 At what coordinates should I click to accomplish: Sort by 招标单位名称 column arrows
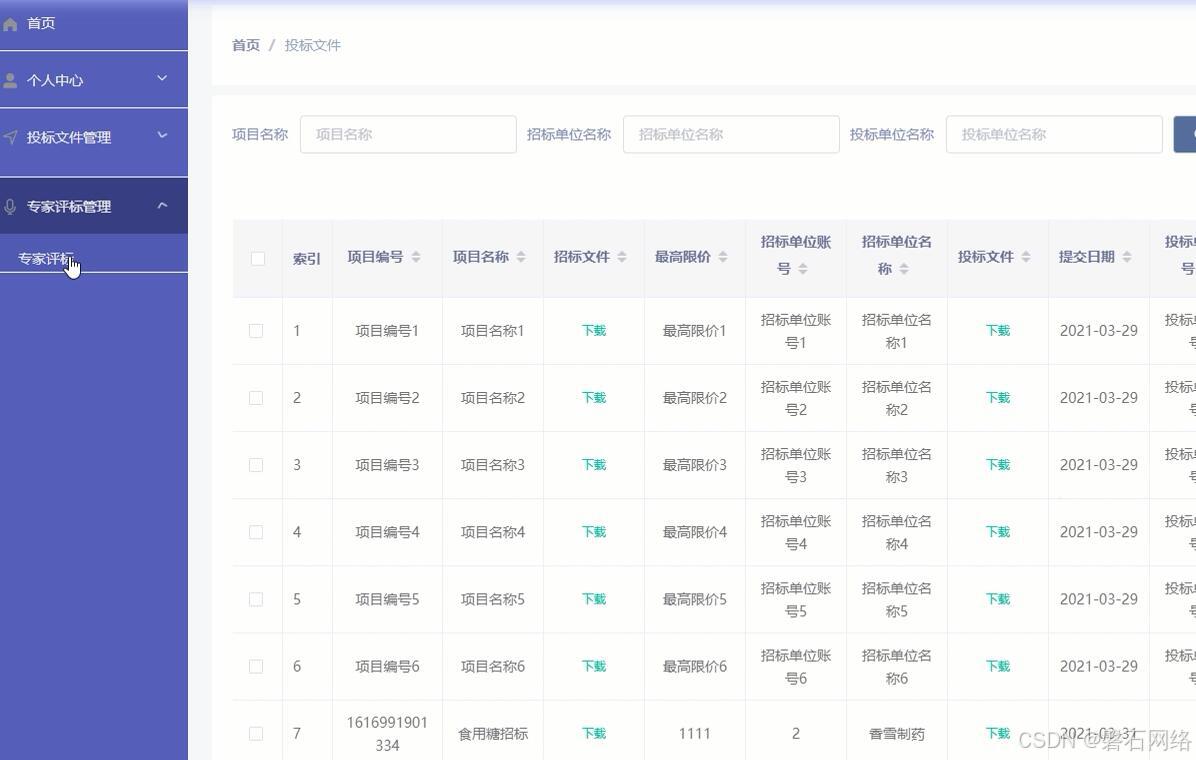[x=904, y=269]
